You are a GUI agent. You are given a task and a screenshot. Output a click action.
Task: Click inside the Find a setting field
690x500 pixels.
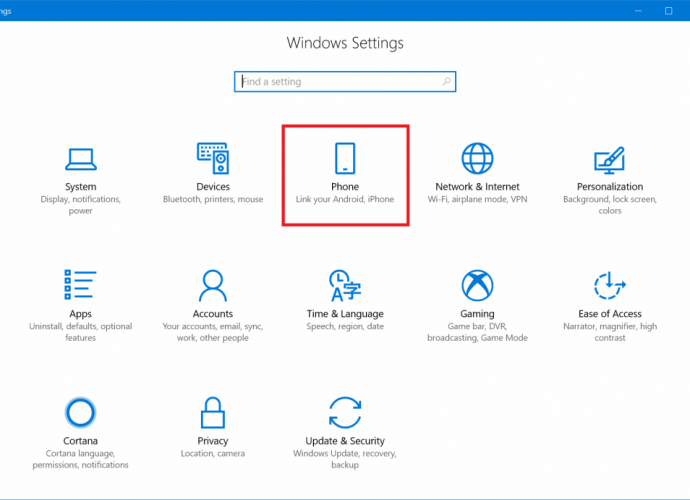pos(345,81)
